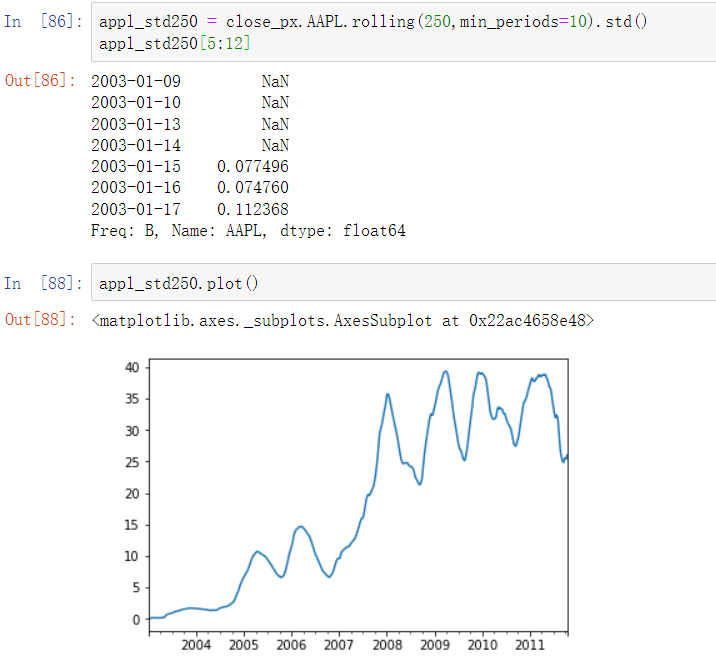Viewport: 716px width, 662px height.
Task: Click the y-axis label 20
Action: (132, 494)
